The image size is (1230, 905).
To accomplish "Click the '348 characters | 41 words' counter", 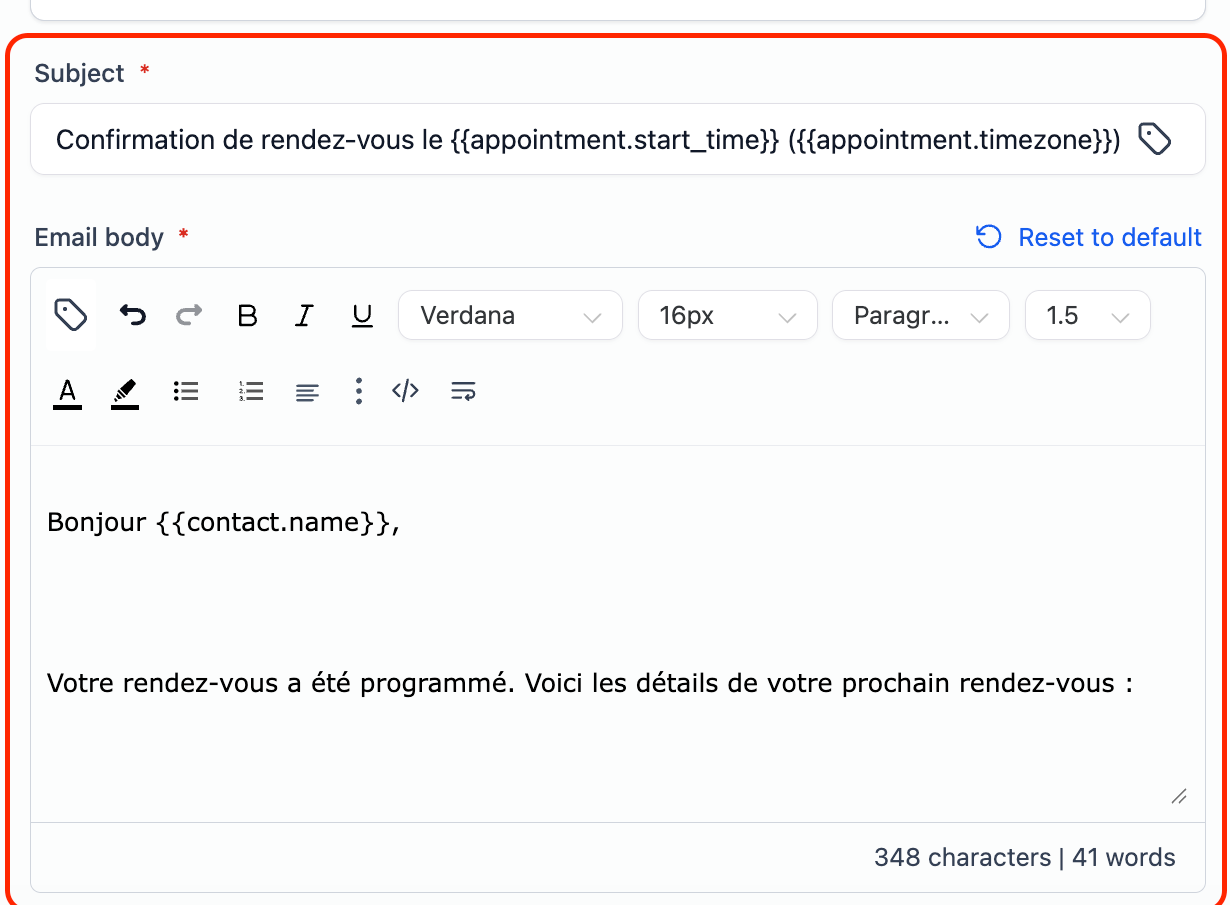I will point(1025,857).
